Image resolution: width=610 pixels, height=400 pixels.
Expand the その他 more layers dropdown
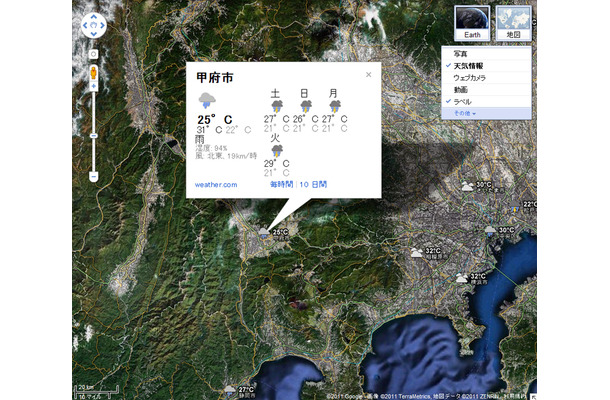486,113
